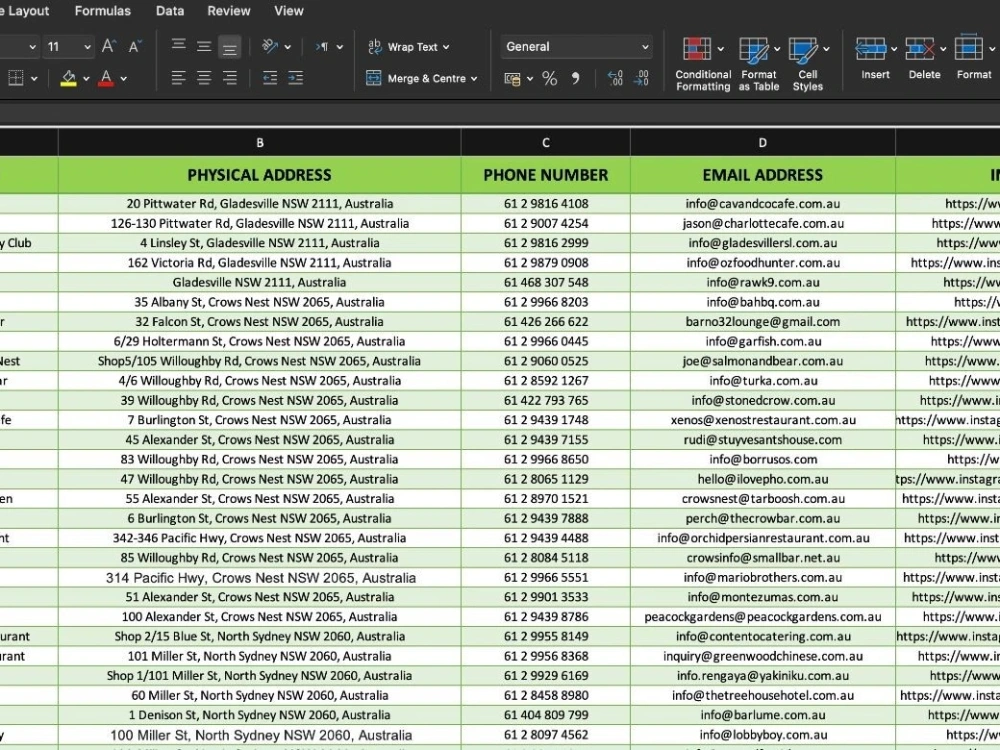Increase decimal places

[x=615, y=78]
